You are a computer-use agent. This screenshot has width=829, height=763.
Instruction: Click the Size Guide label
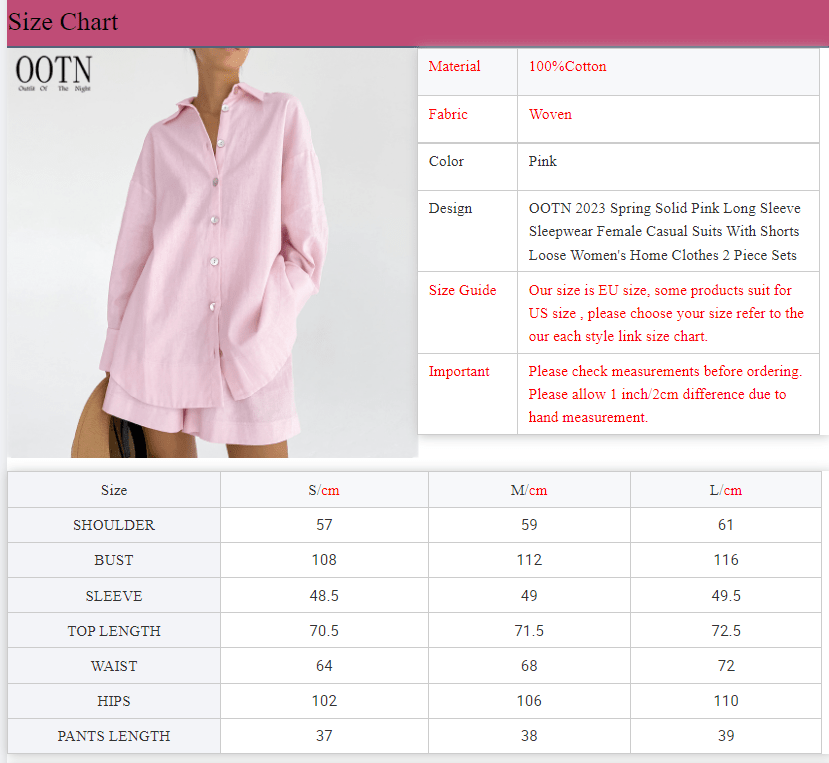459,290
